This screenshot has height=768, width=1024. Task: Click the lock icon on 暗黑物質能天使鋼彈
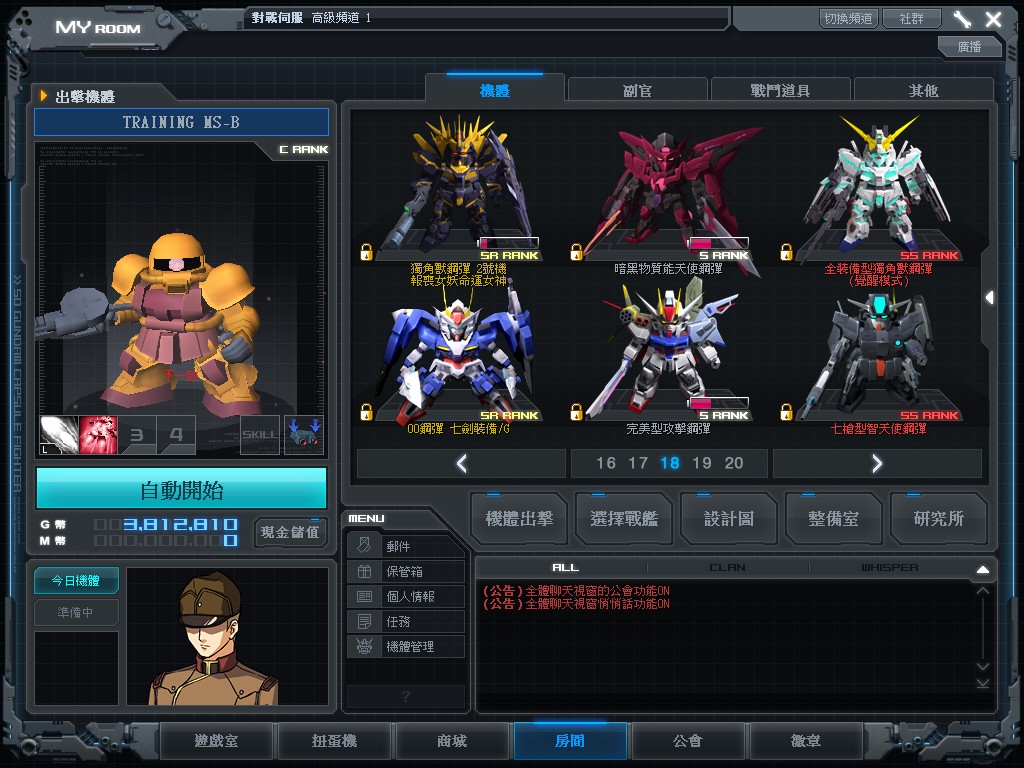pos(576,251)
